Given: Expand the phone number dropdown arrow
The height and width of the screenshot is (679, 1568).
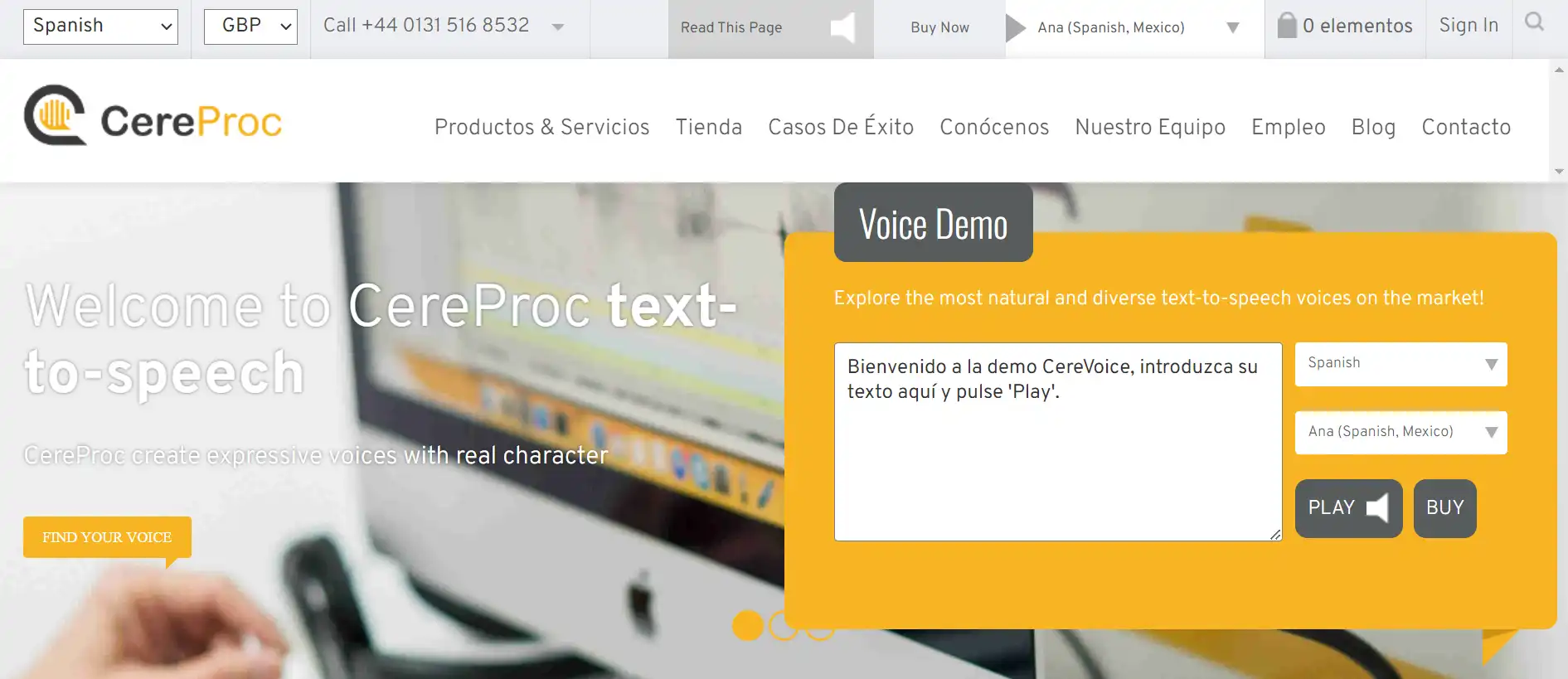Looking at the screenshot, I should pyautogui.click(x=558, y=27).
